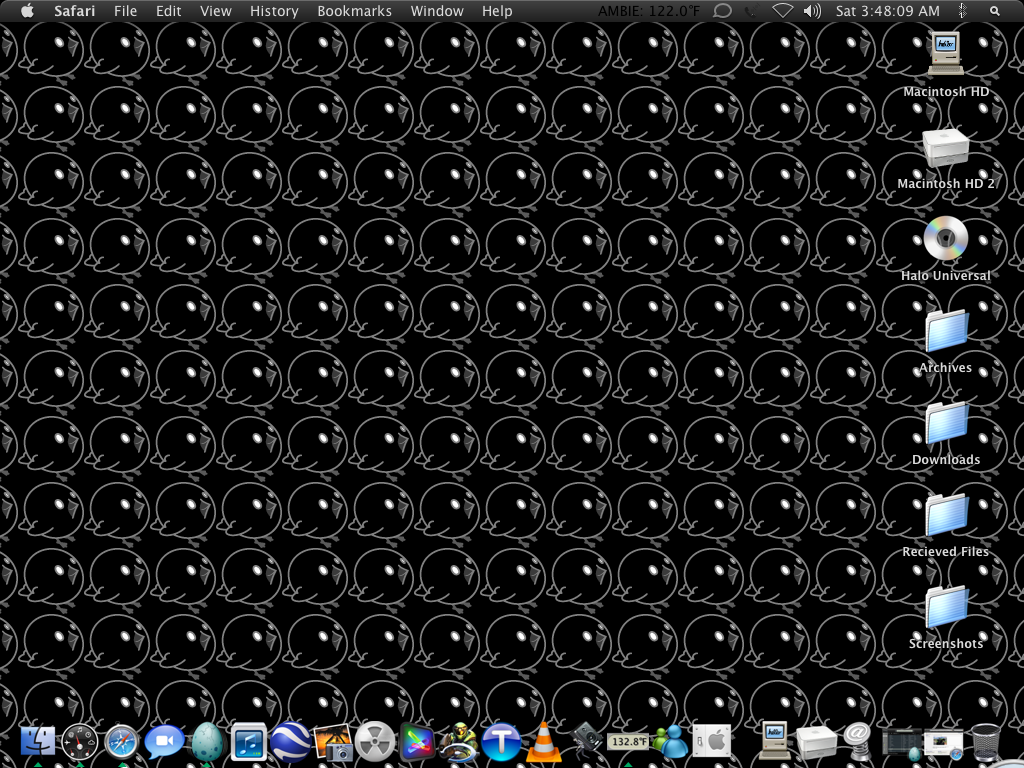Open the File menu
This screenshot has width=1024, height=768.
(125, 11)
